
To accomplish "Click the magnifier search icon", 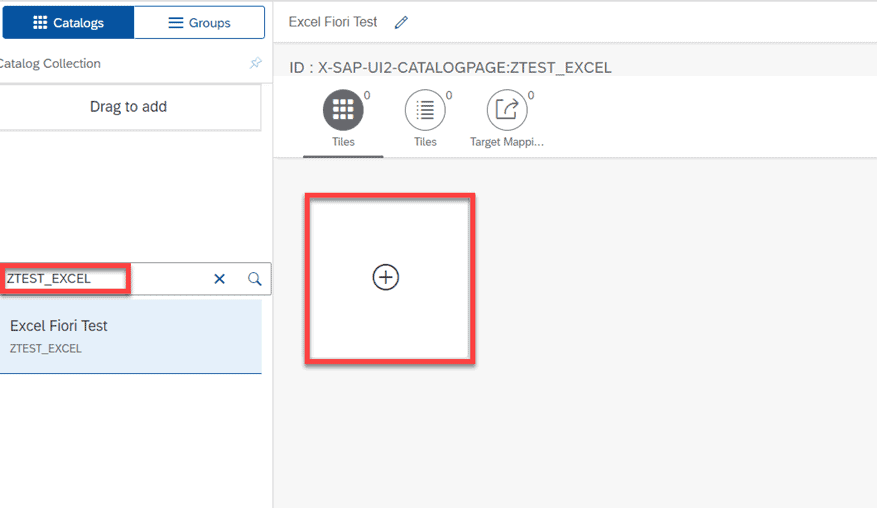I will (x=254, y=279).
